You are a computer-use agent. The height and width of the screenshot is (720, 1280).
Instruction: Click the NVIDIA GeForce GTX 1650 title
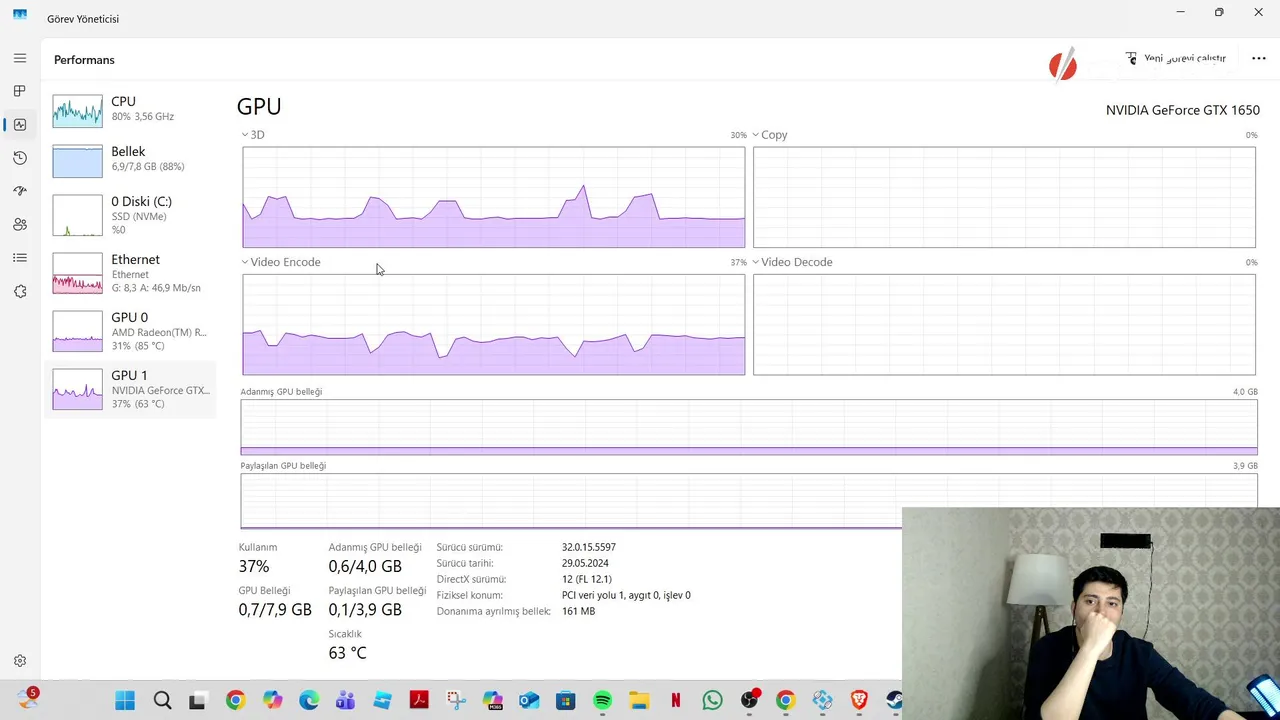pyautogui.click(x=1182, y=110)
